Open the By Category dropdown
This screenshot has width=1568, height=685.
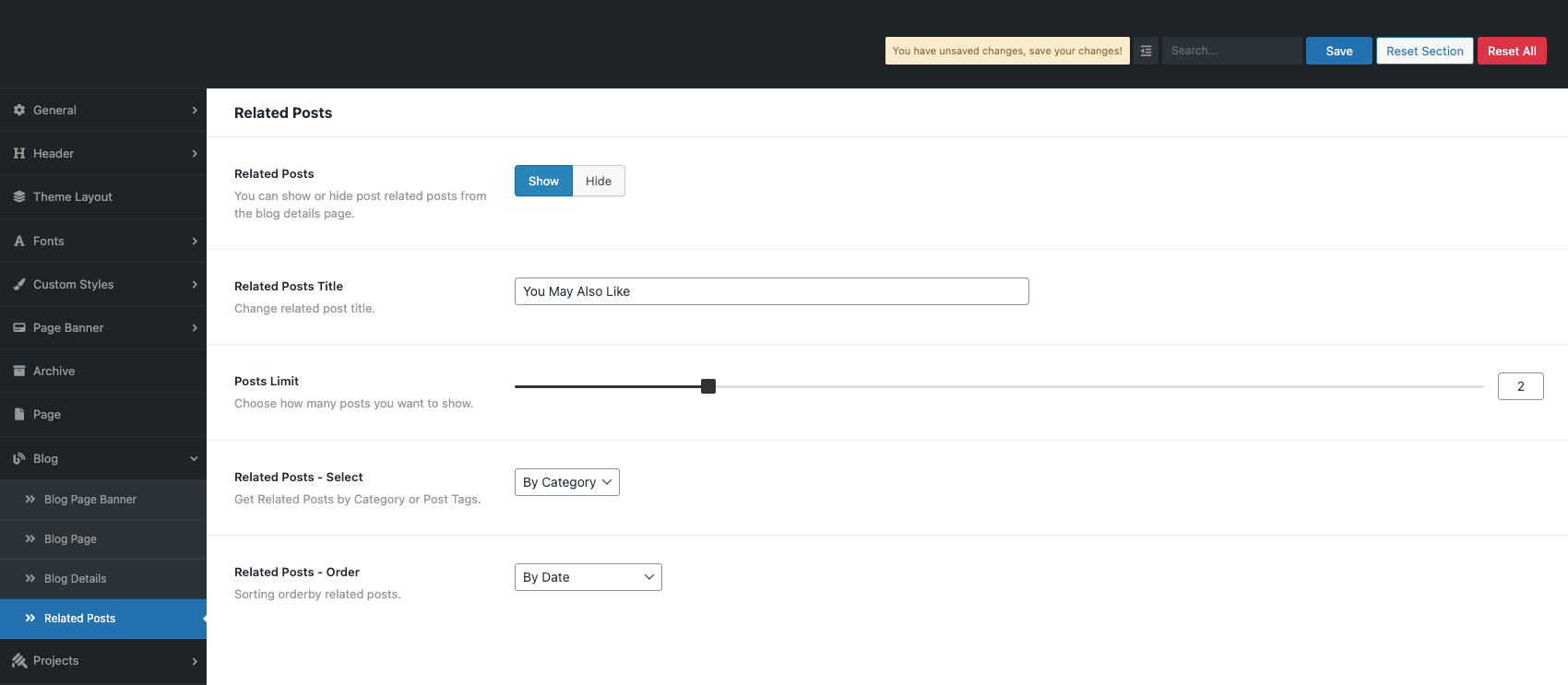pos(567,482)
